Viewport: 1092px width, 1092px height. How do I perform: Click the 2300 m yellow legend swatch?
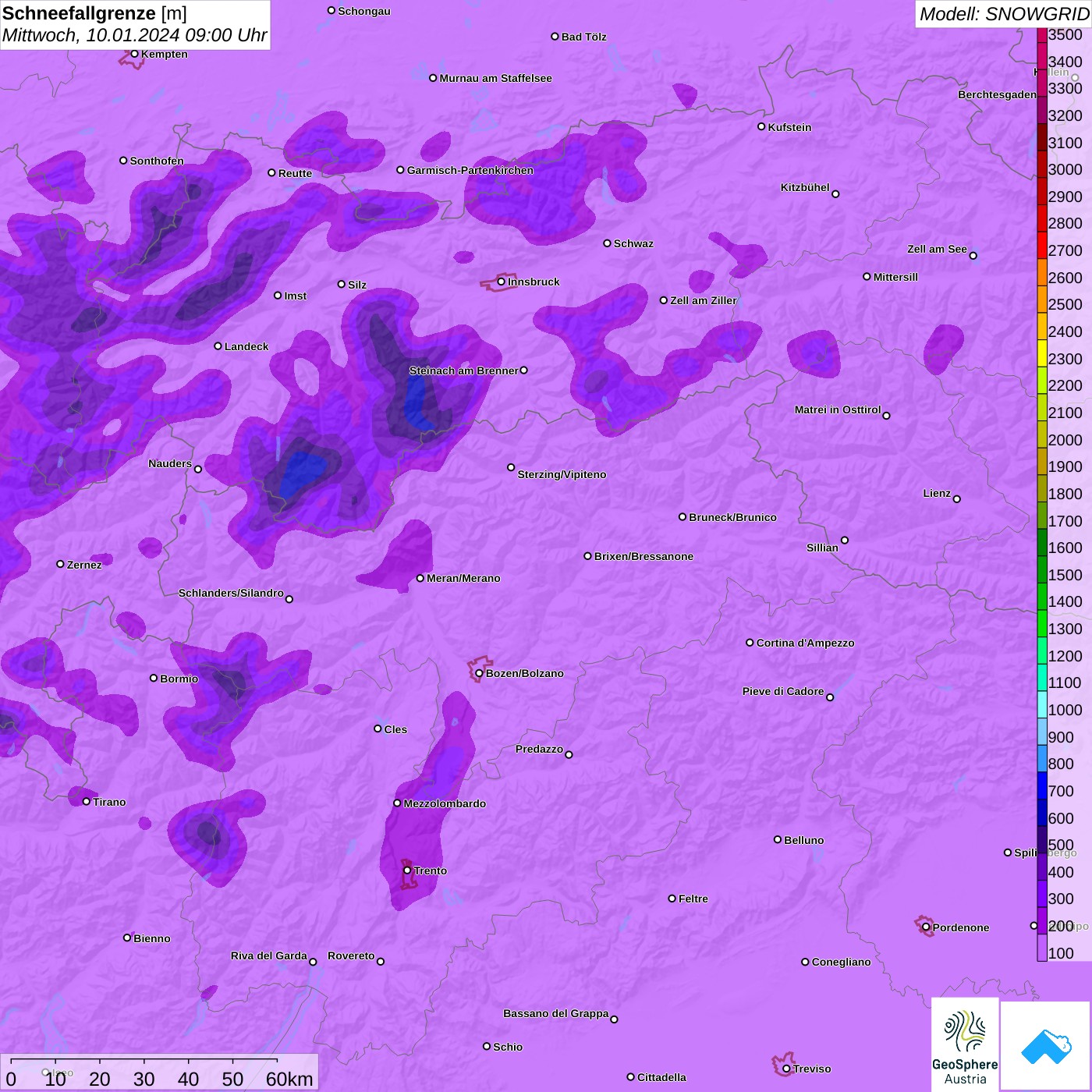click(1042, 353)
